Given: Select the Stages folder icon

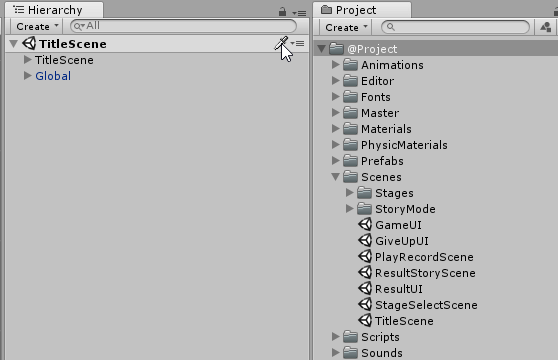Looking at the screenshot, I should (364, 193).
